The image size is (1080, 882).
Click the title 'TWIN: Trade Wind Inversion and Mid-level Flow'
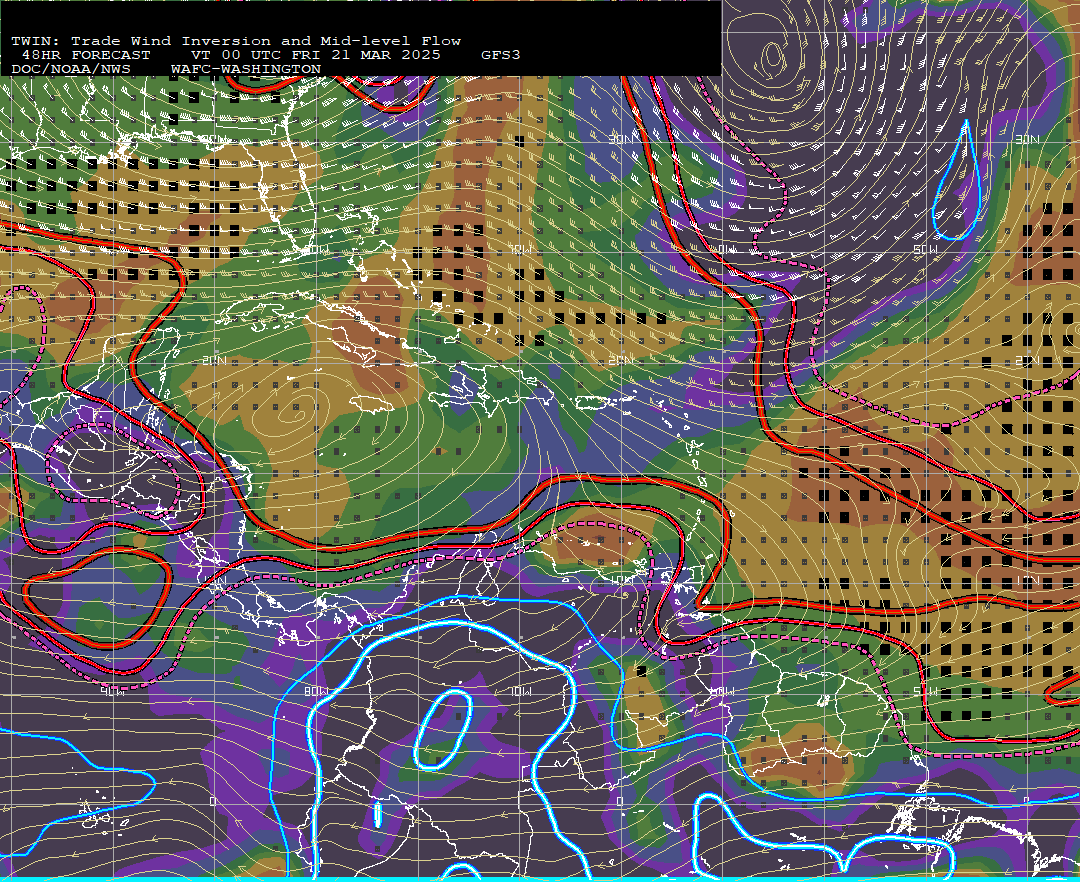[236, 41]
